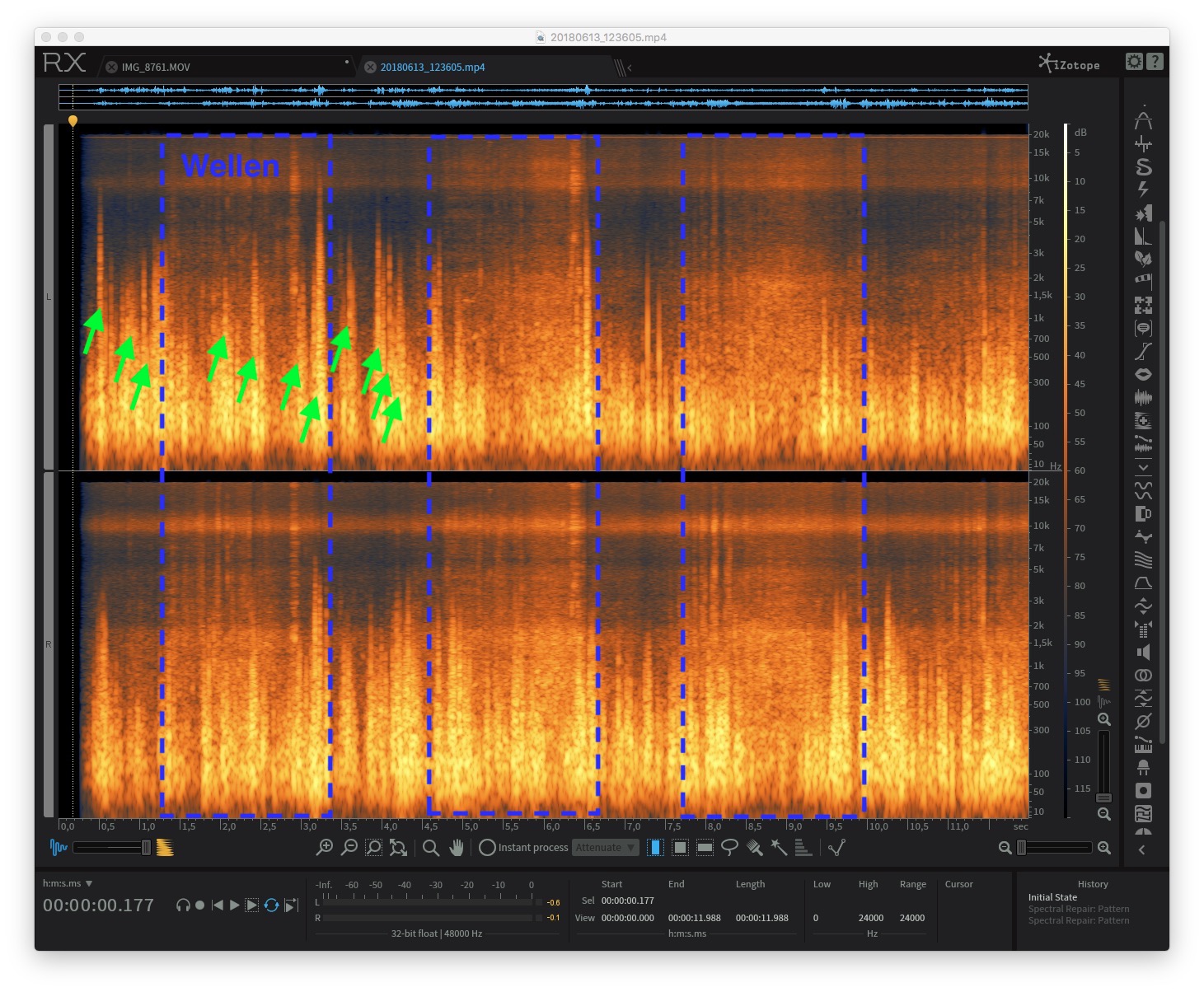Adjust the horizontal zoom slider
Screen dimensions: 1204x992
click(x=1054, y=847)
